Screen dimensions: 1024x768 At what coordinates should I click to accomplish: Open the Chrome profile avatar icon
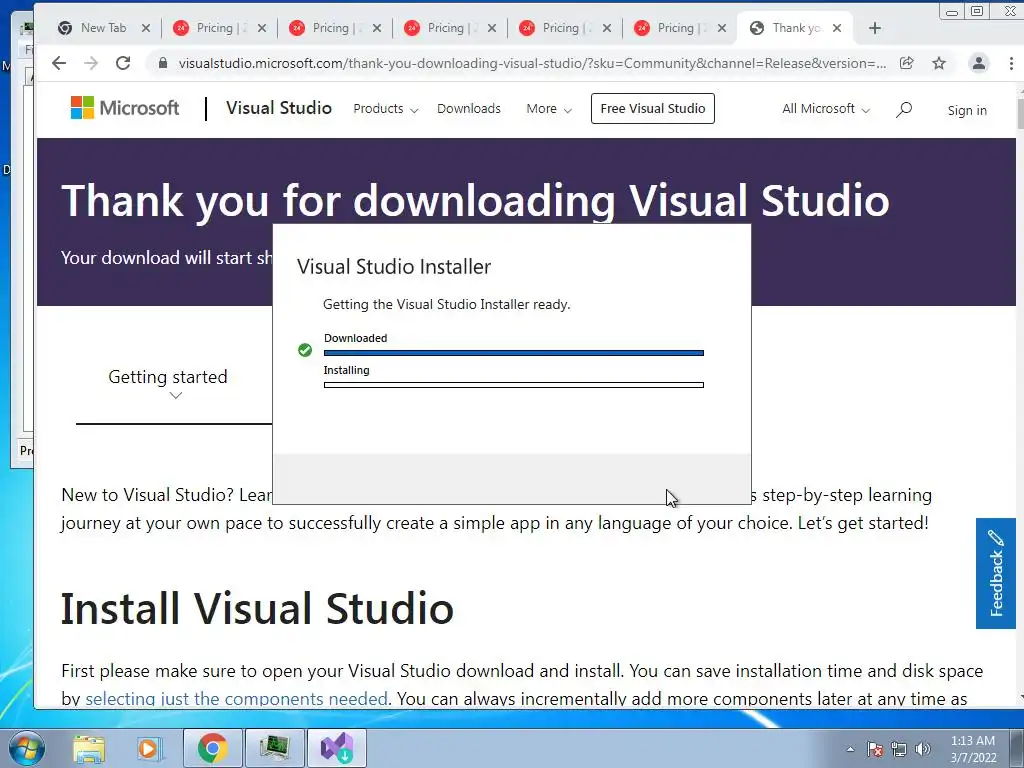[x=978, y=63]
